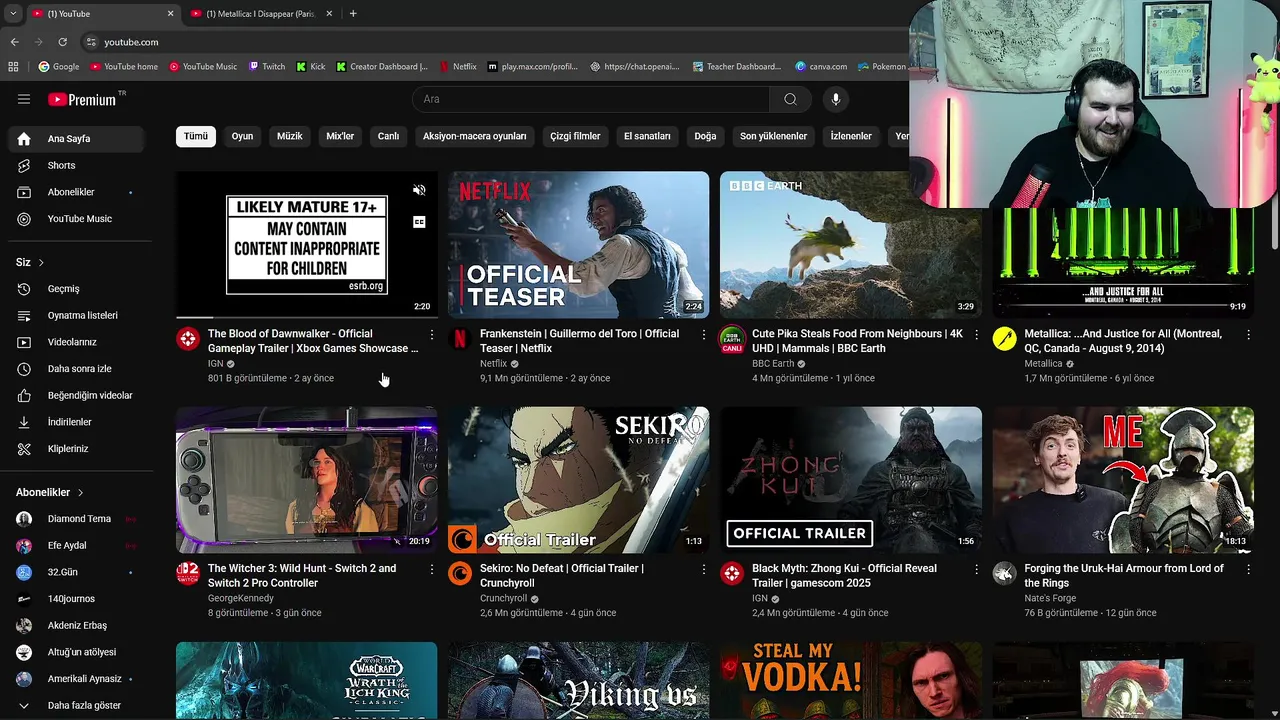Click the BBC Earth channel avatar
The image size is (1280, 720).
pyautogui.click(x=732, y=338)
